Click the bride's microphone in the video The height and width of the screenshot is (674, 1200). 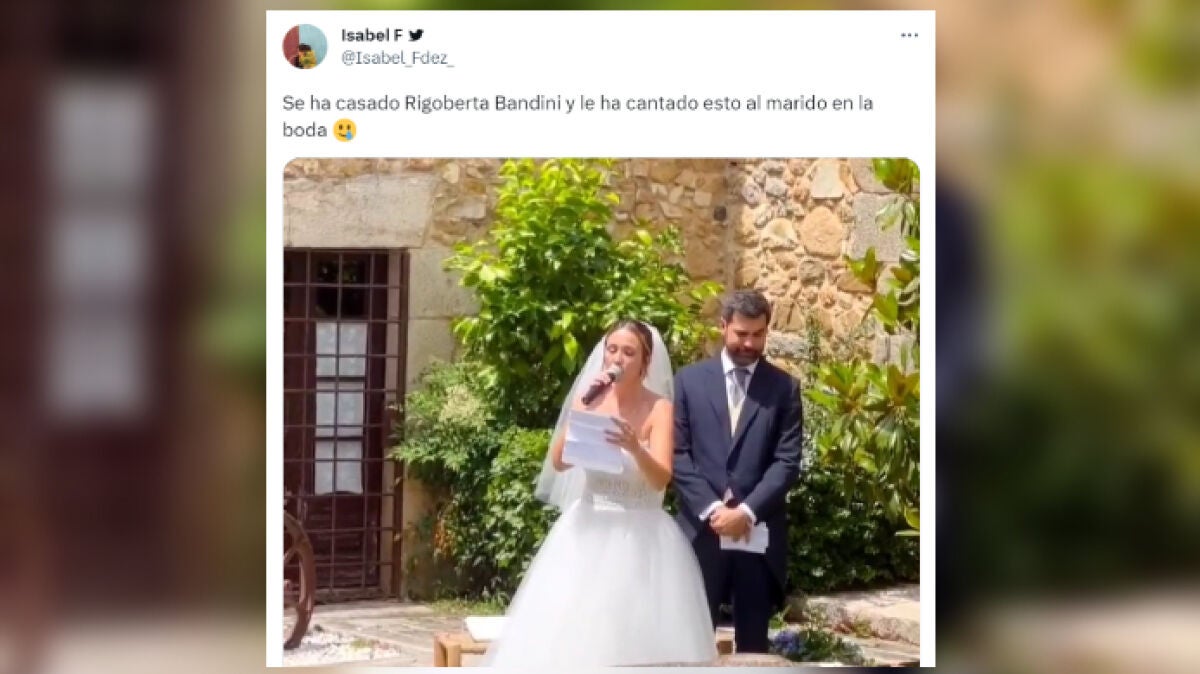coord(602,384)
